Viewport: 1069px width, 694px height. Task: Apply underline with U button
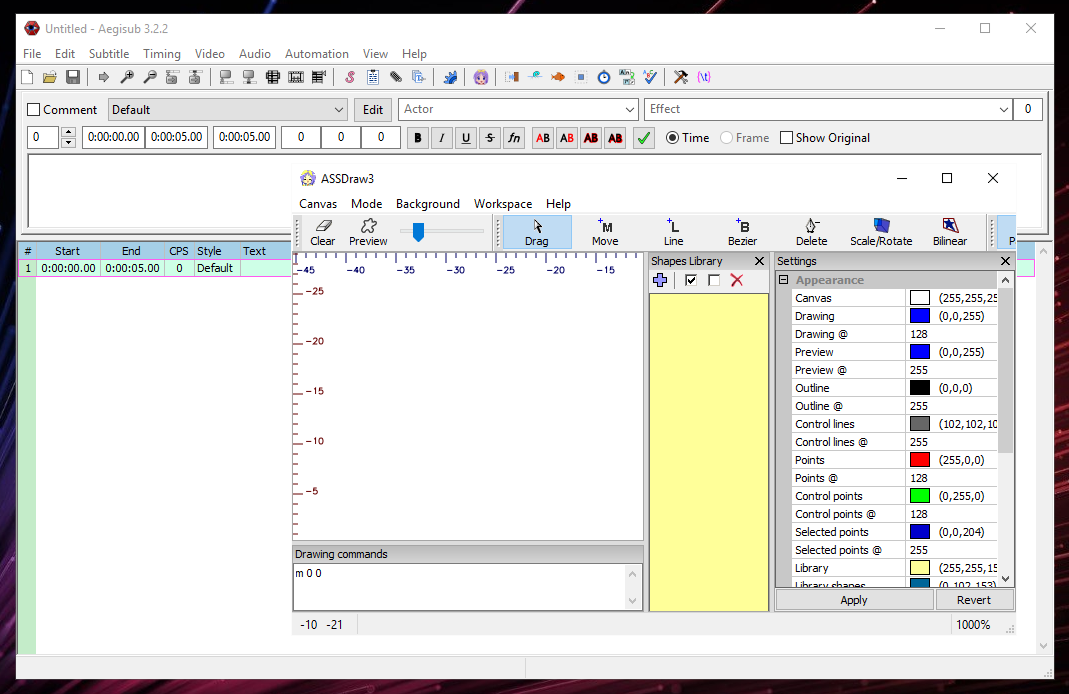[x=466, y=138]
